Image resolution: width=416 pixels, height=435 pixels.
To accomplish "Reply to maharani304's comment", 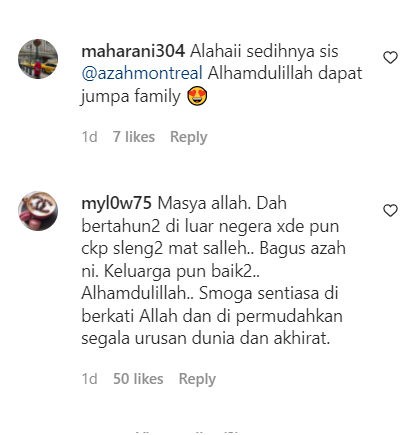I will pyautogui.click(x=189, y=137).
